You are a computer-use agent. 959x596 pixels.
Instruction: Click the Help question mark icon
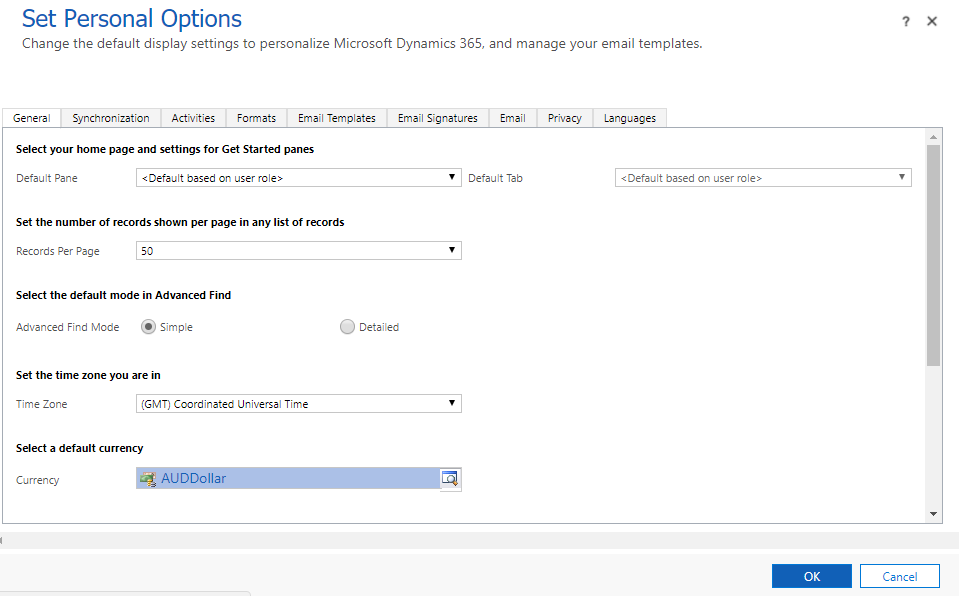[x=906, y=21]
